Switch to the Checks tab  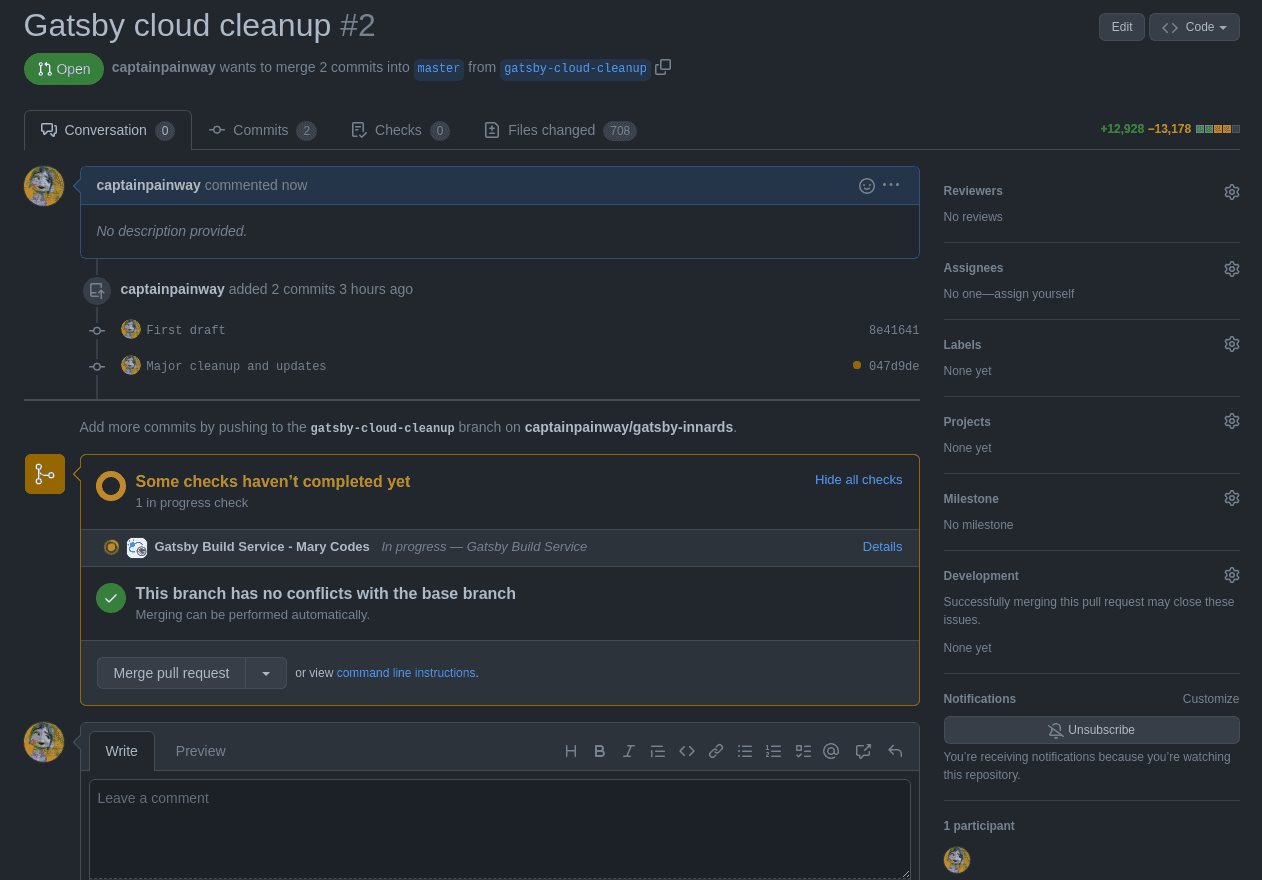point(400,130)
